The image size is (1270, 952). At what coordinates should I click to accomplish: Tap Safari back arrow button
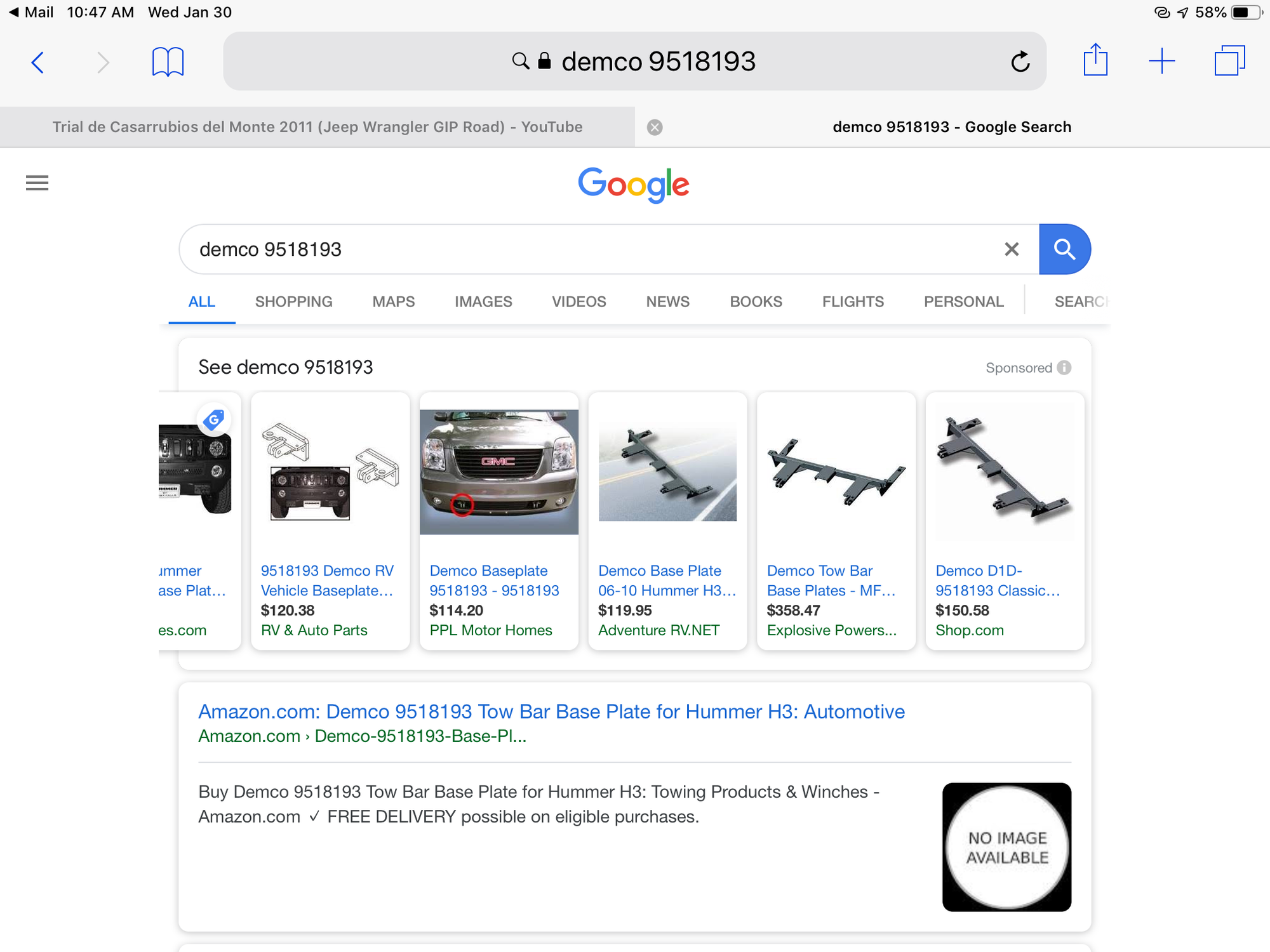click(38, 62)
